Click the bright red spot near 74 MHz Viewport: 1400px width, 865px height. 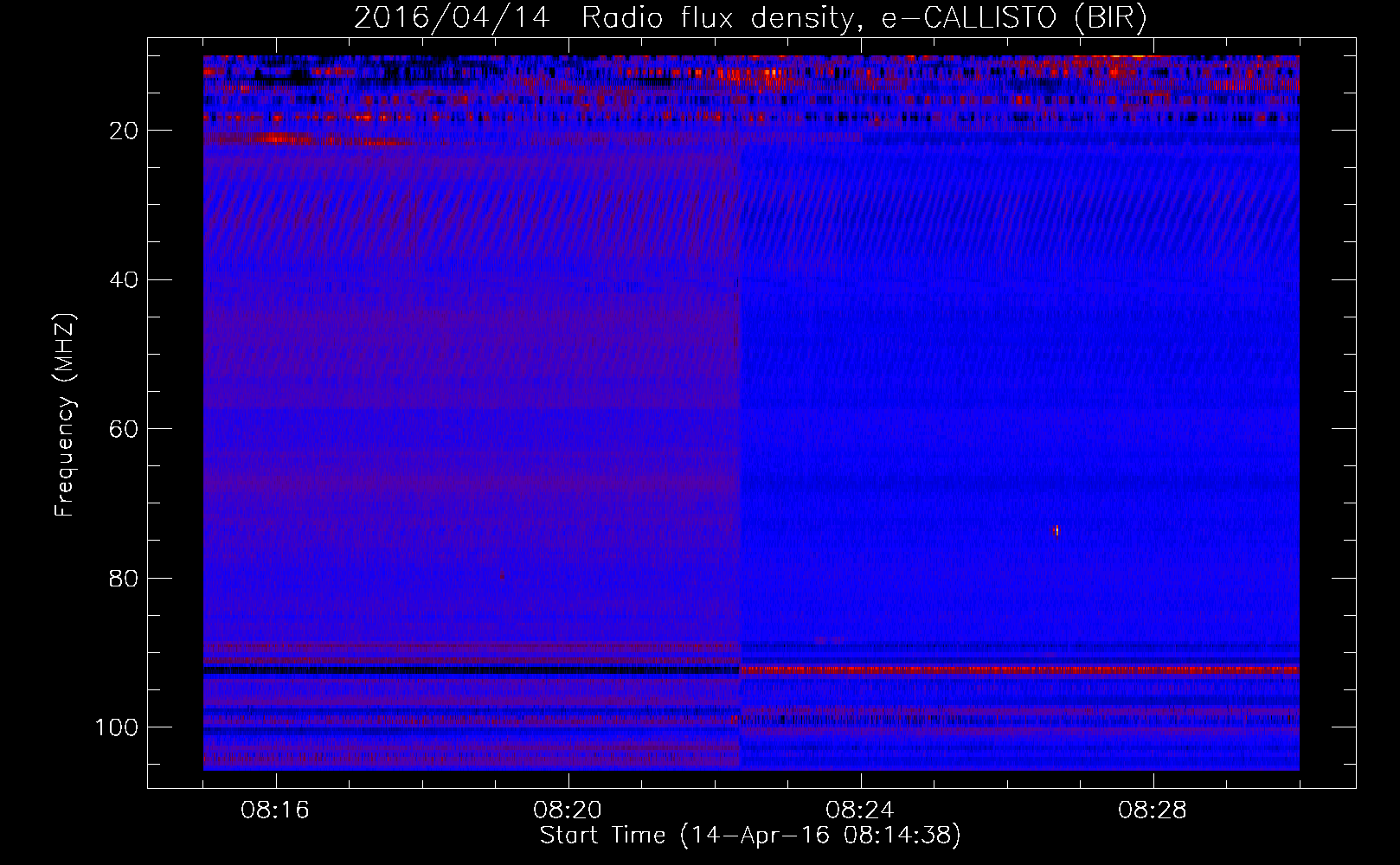point(1056,530)
